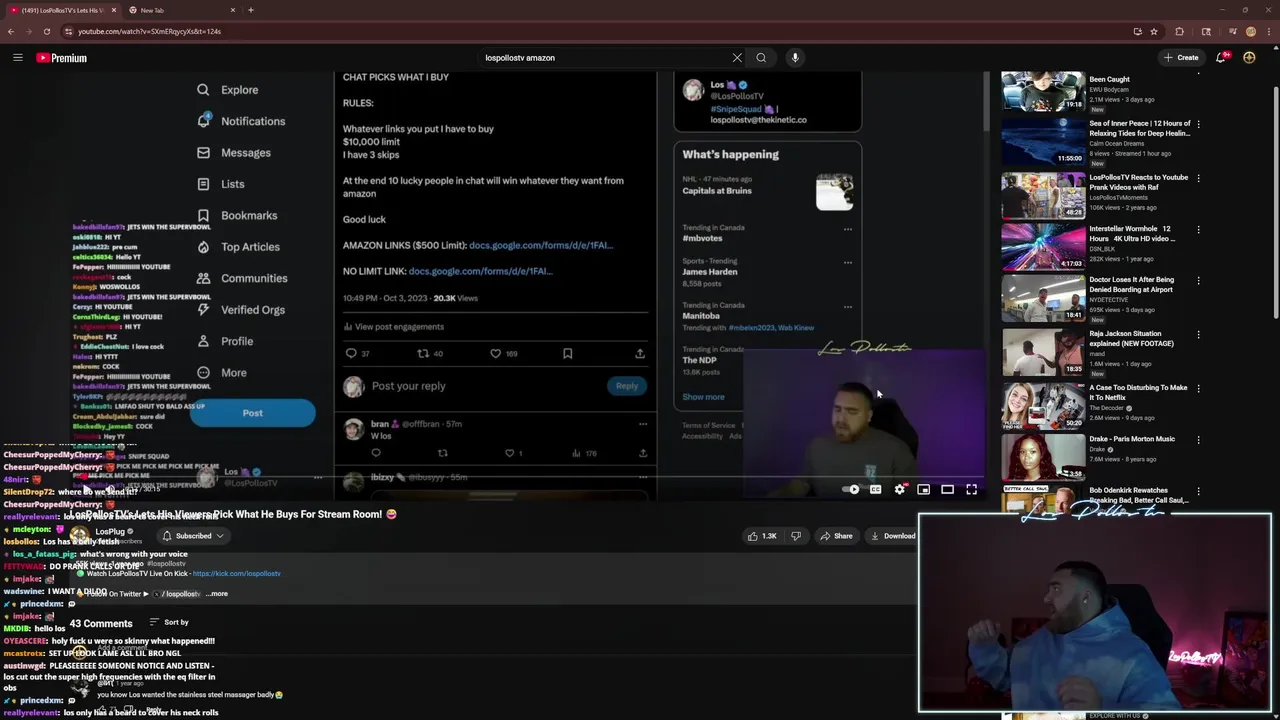Image resolution: width=1280 pixels, height=720 pixels.
Task: Start voice search with the microphone icon
Action: tap(795, 58)
